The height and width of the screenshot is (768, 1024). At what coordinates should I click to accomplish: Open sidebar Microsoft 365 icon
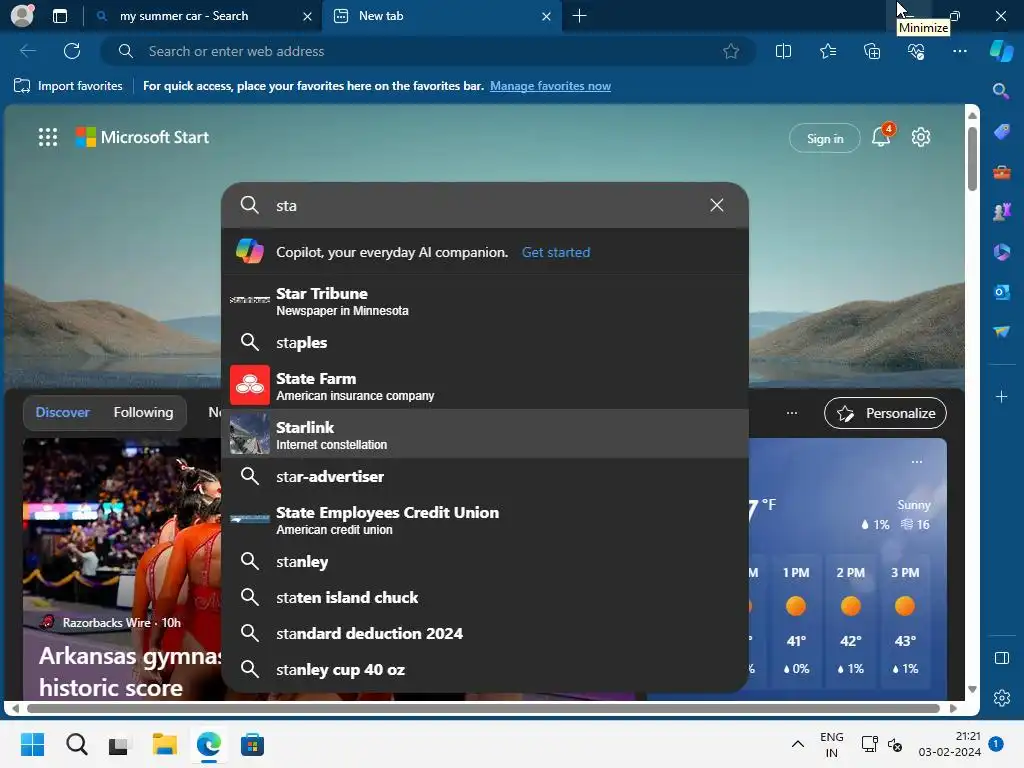[x=1001, y=252]
